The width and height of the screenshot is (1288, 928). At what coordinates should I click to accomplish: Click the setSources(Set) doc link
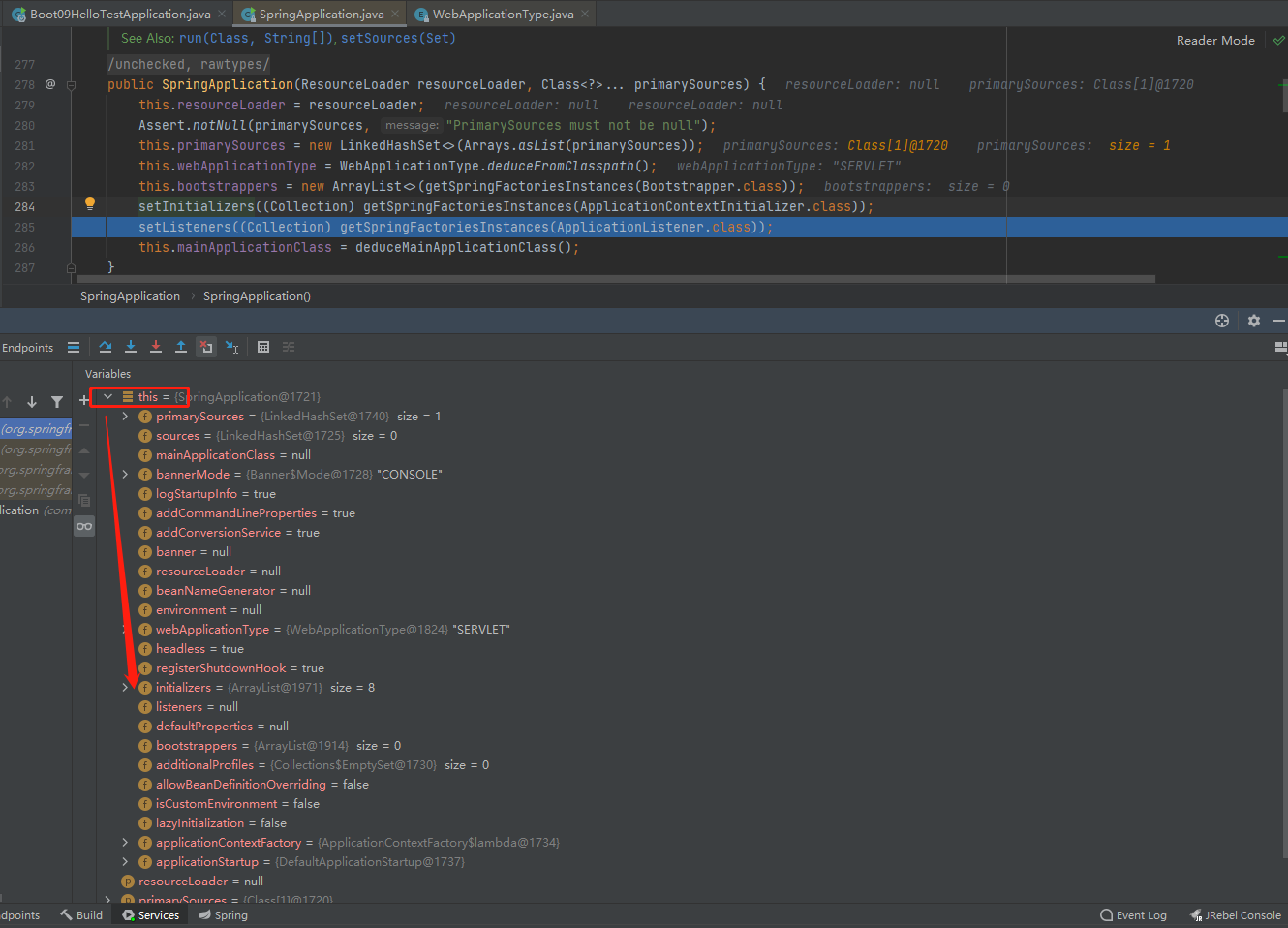tap(398, 38)
